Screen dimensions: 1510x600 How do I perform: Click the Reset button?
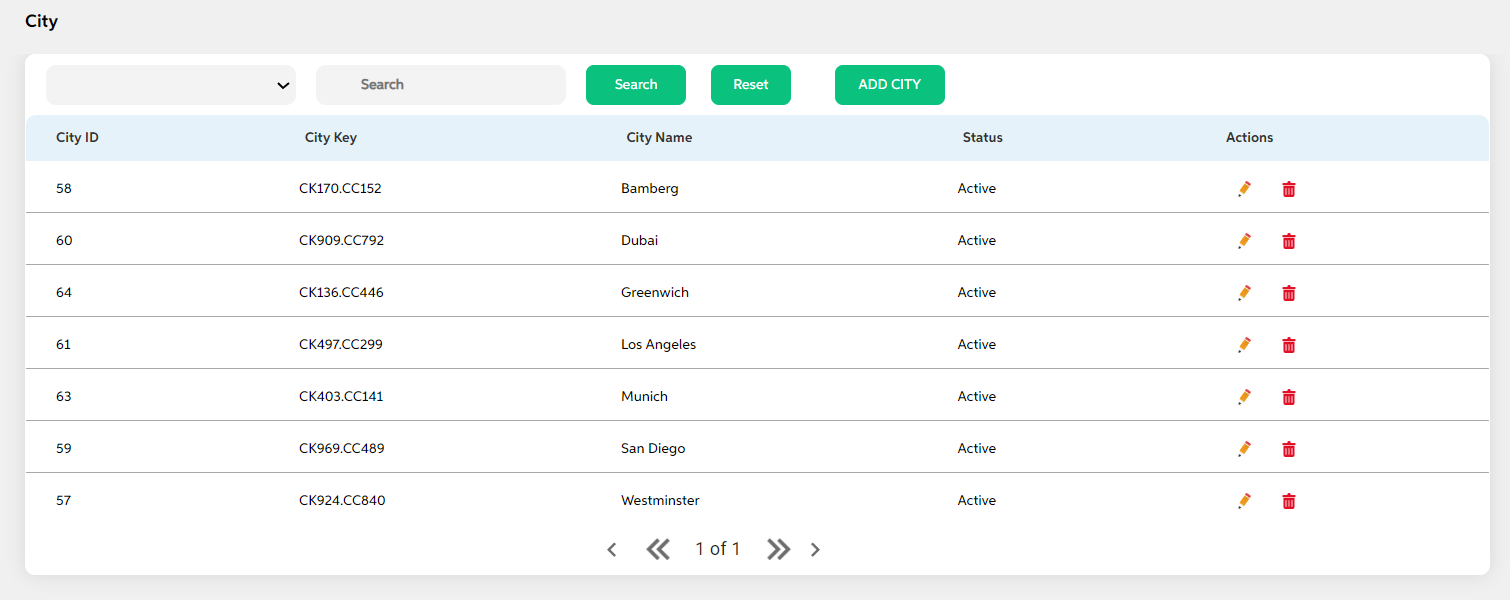coord(751,85)
